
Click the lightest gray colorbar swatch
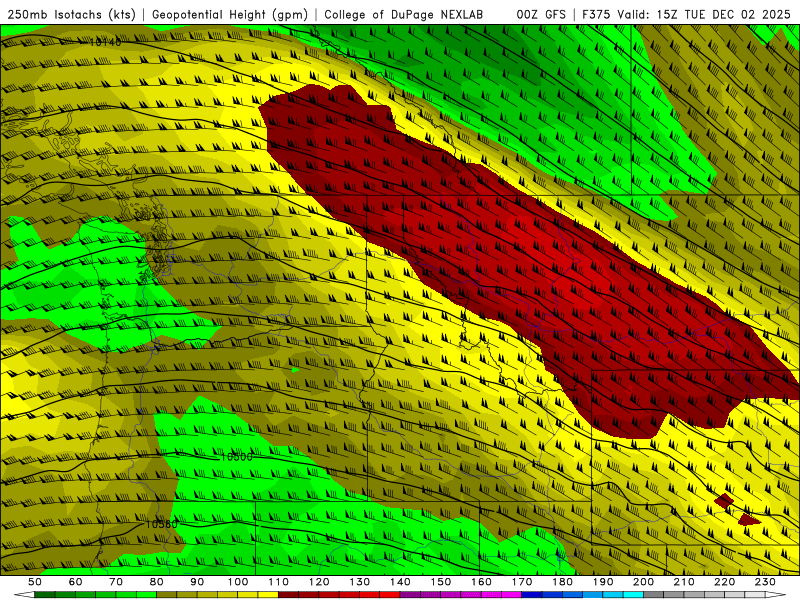[x=755, y=595]
